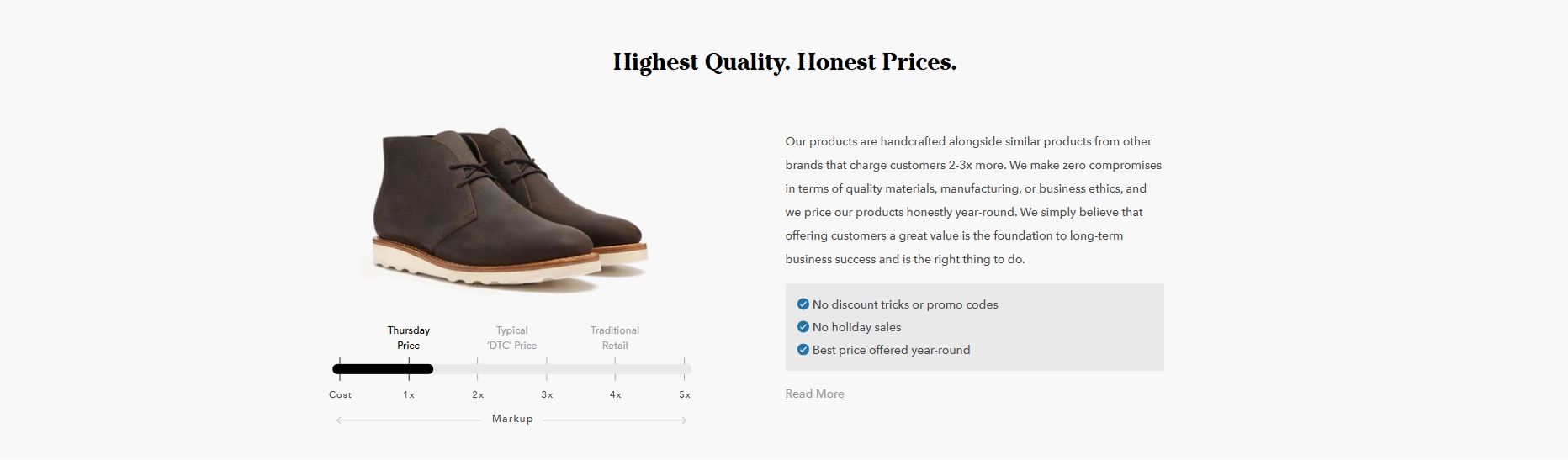Viewport: 1568px width, 460px height.
Task: Click checkmark icon beside No holiday sales
Action: click(x=803, y=327)
